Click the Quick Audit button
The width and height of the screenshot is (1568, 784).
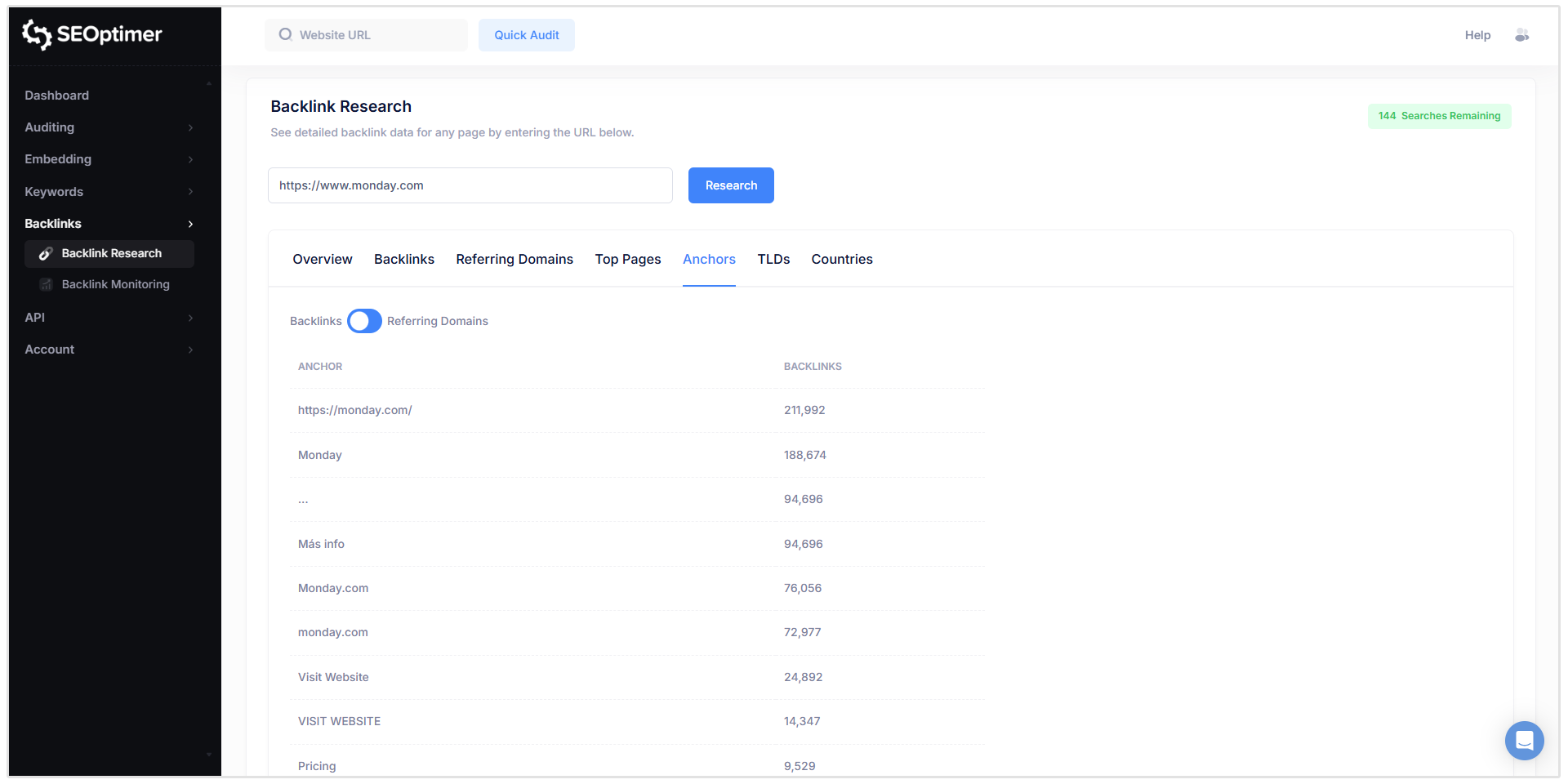(526, 35)
